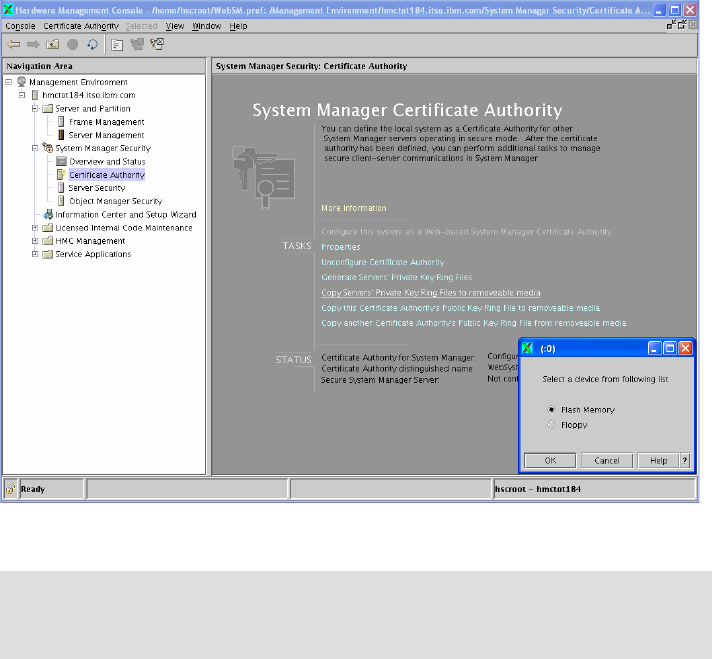Viewport: 712px width, 659px height.
Task: Select the Flash Memory radio button
Action: (x=551, y=410)
